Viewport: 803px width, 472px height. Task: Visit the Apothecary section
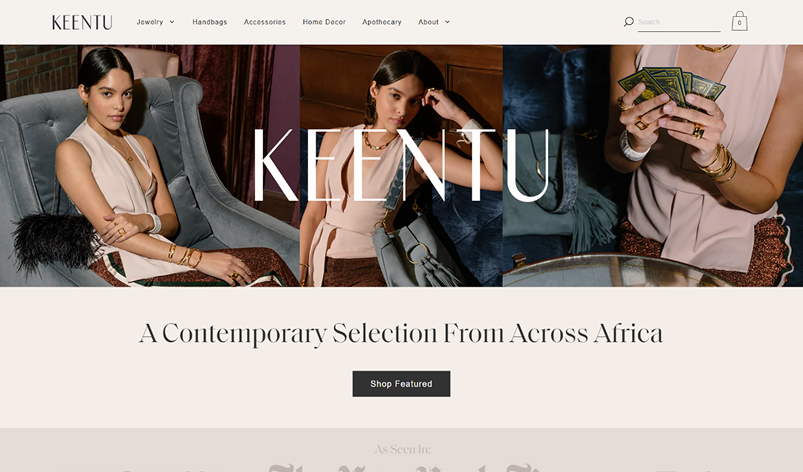click(x=382, y=22)
